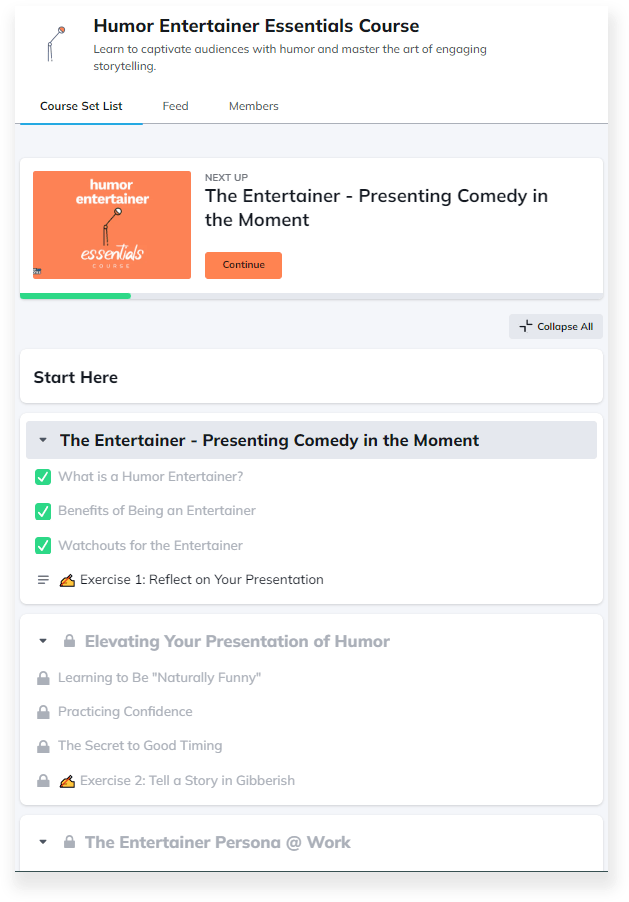Toggle completion for "Benefits of Being an Entertainer"
Viewport: 629px width, 902px height.
tap(42, 511)
